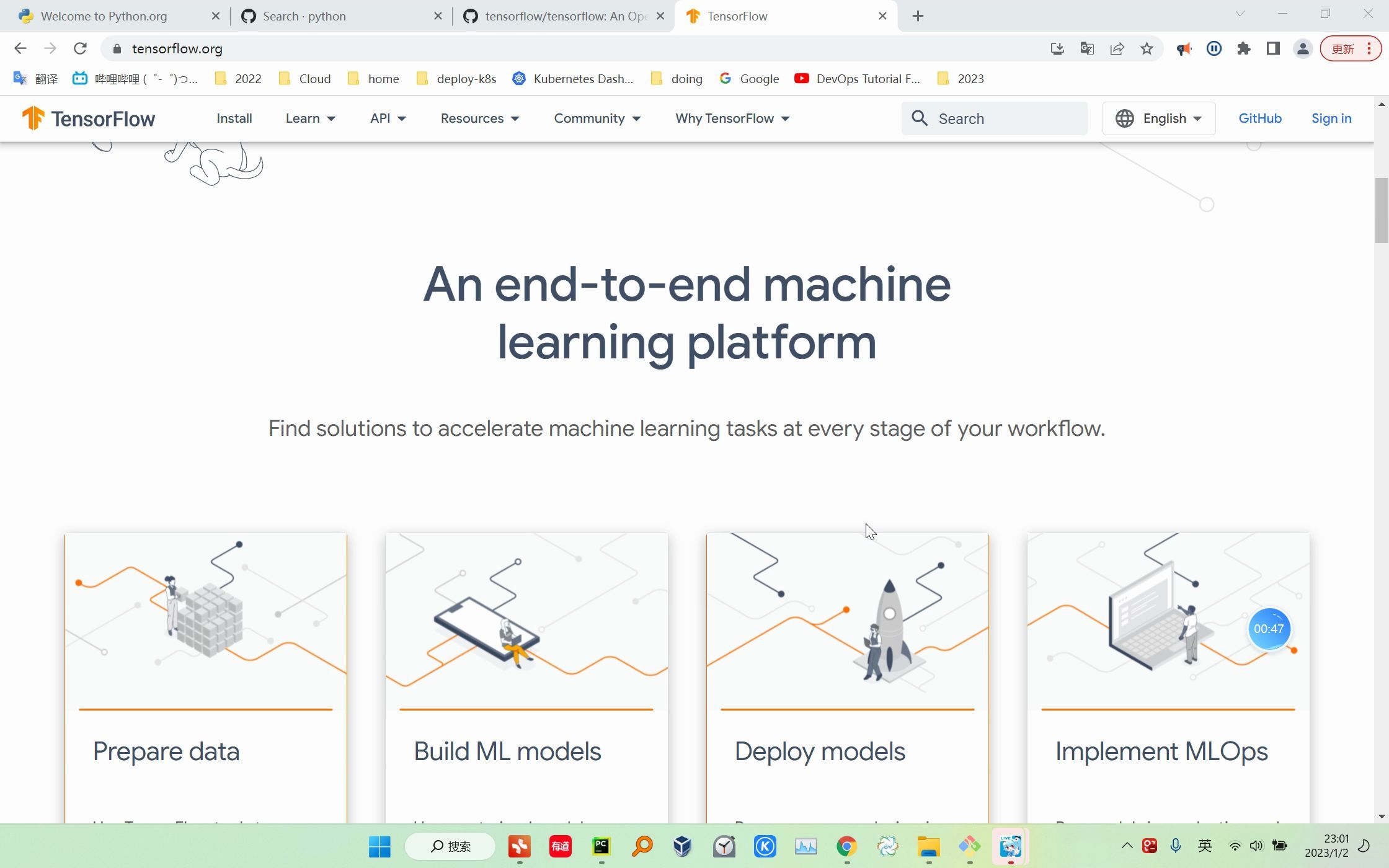Expand the Learn dropdown menu

click(310, 118)
